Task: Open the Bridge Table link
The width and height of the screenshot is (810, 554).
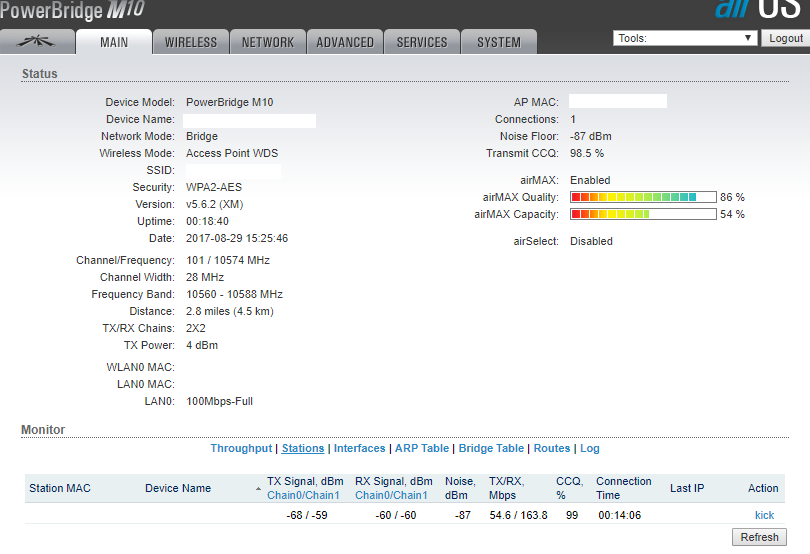Action: 491,448
